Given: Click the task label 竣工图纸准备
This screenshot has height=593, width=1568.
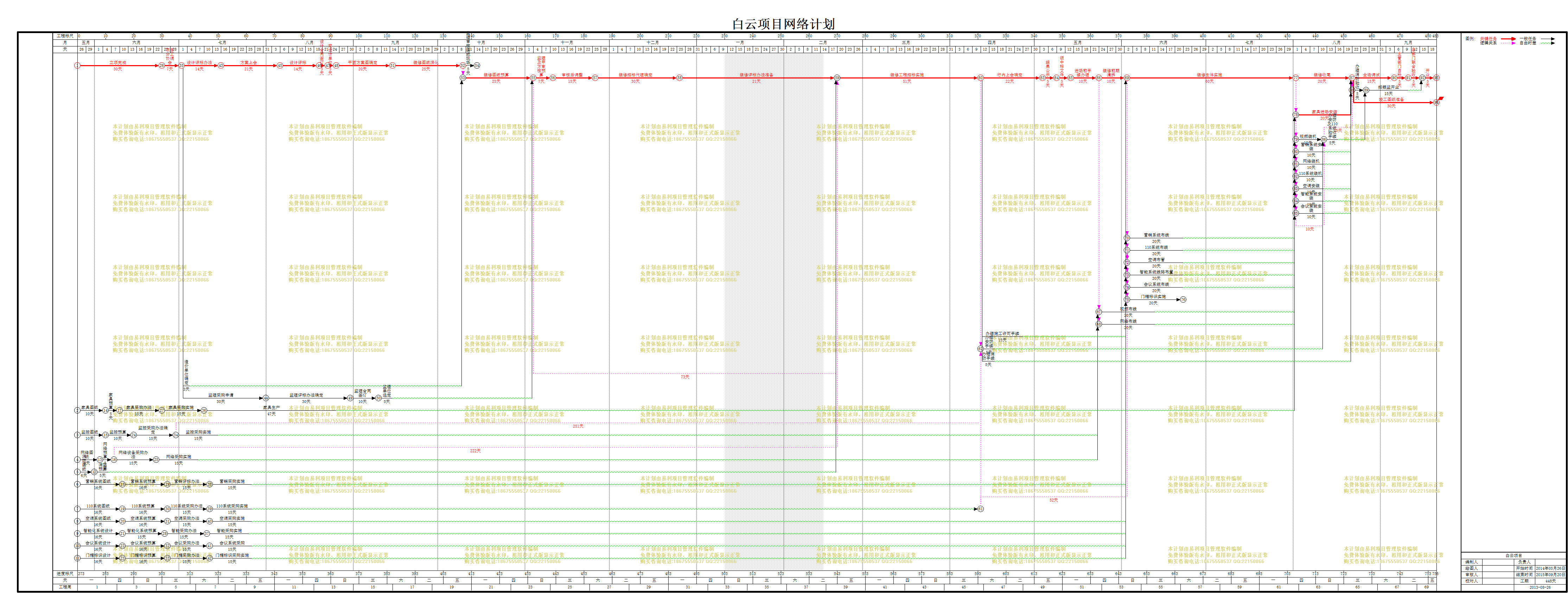Looking at the screenshot, I should coord(1391,99).
